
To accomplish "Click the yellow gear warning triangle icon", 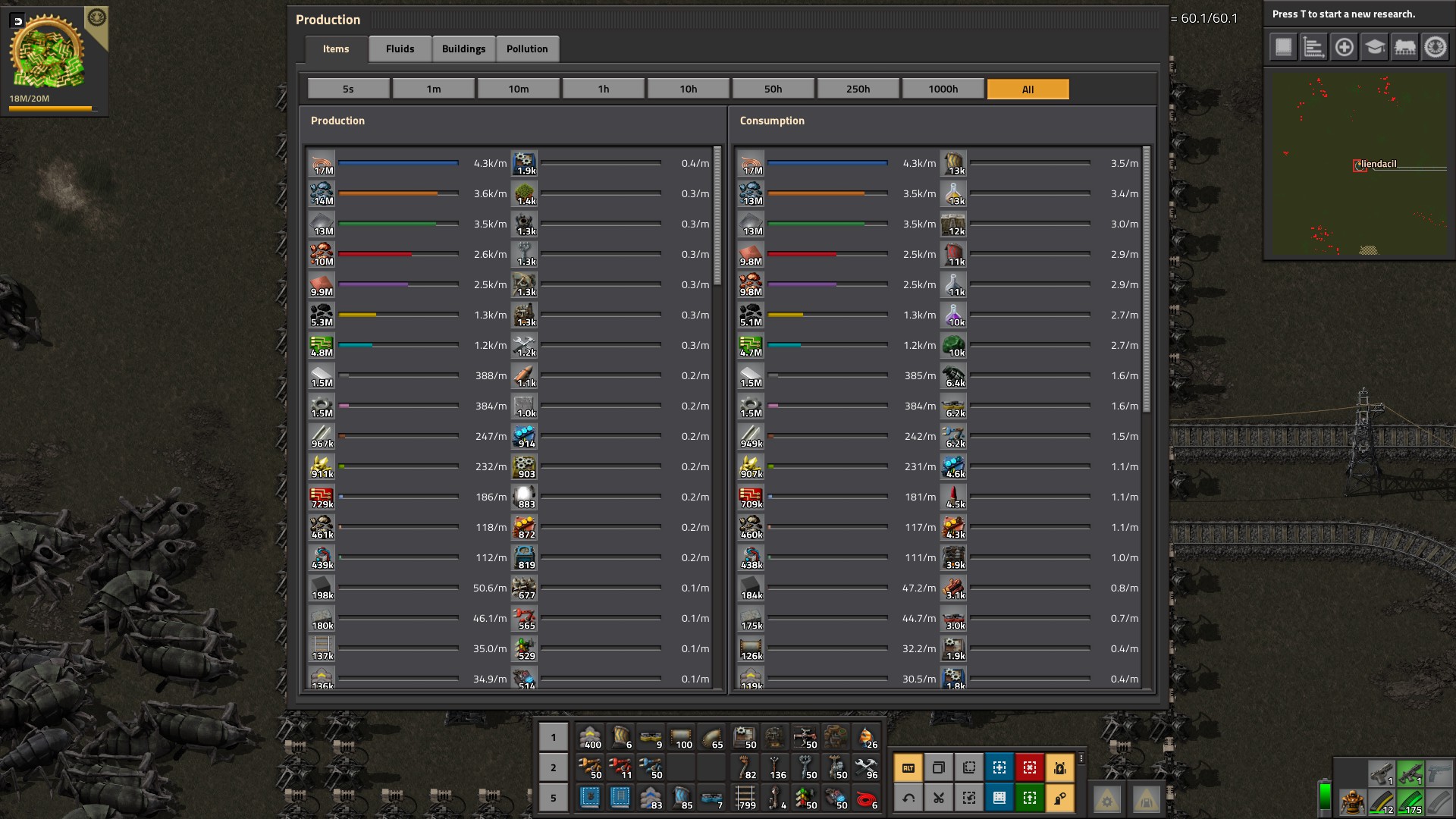I will click(1107, 799).
